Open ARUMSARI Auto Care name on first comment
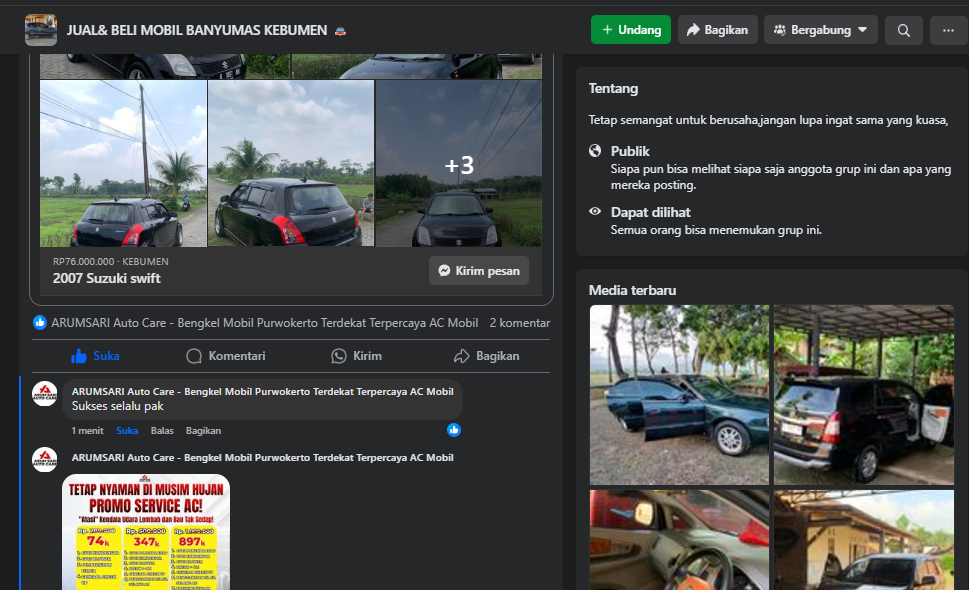This screenshot has height=590, width=969. 263,391
